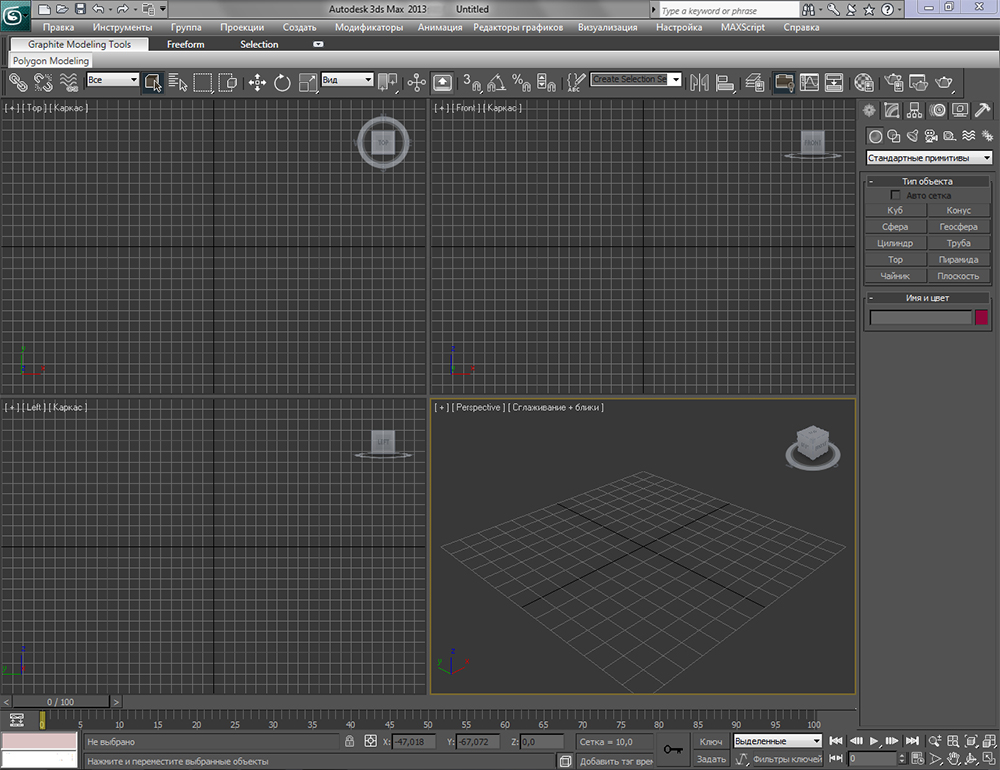Screen dimensions: 1000x770
Task: Select the Link tool in toolbar
Action: click(18, 82)
